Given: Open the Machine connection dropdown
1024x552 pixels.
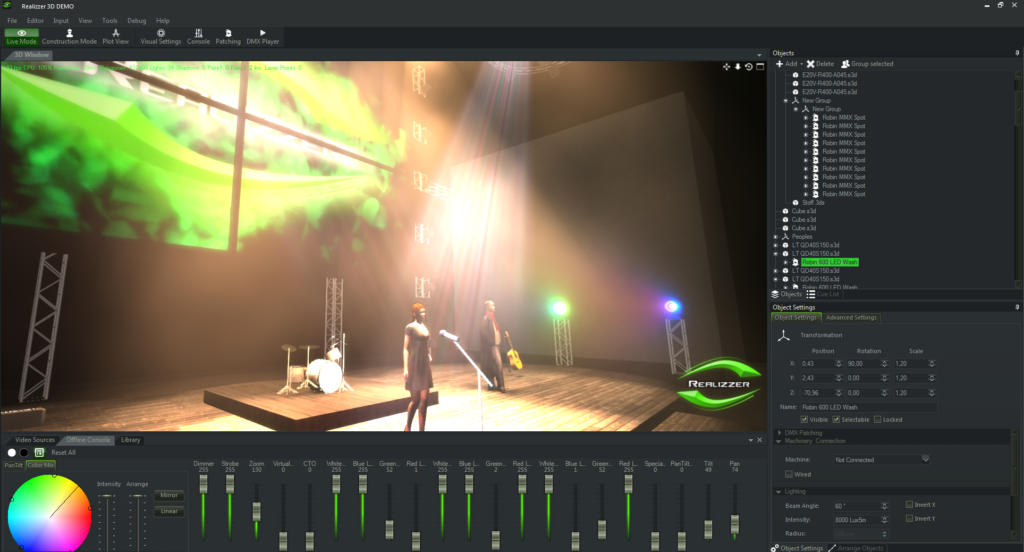Looking at the screenshot, I should pyautogui.click(x=925, y=460).
